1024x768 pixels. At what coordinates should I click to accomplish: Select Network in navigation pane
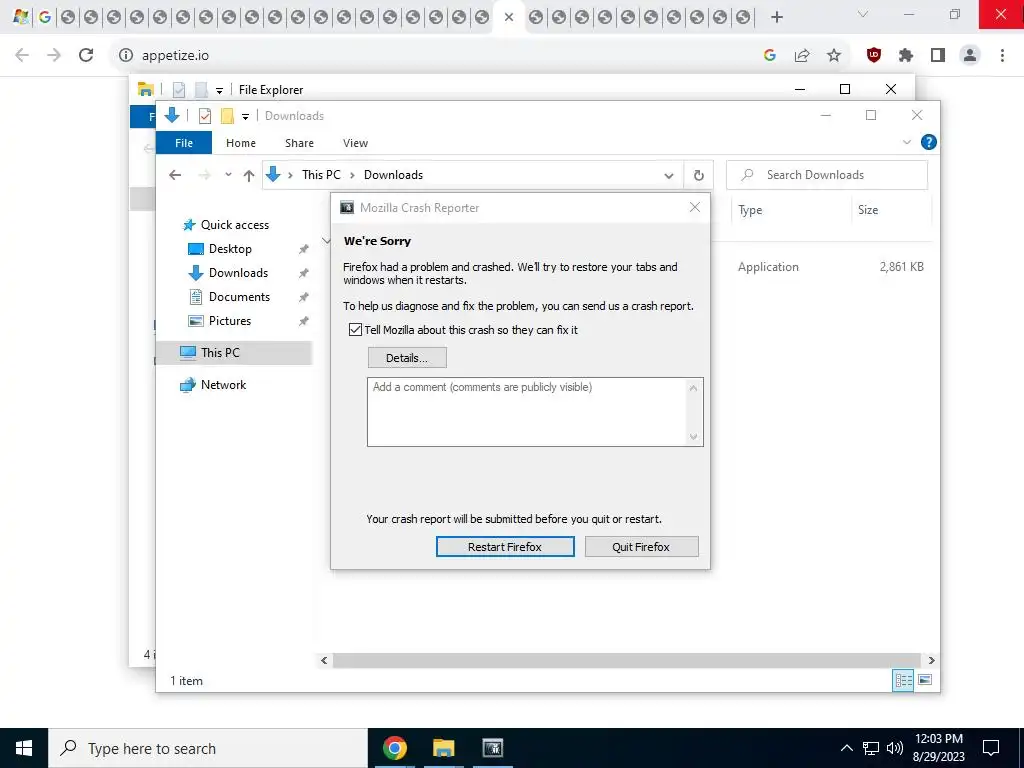tap(223, 385)
